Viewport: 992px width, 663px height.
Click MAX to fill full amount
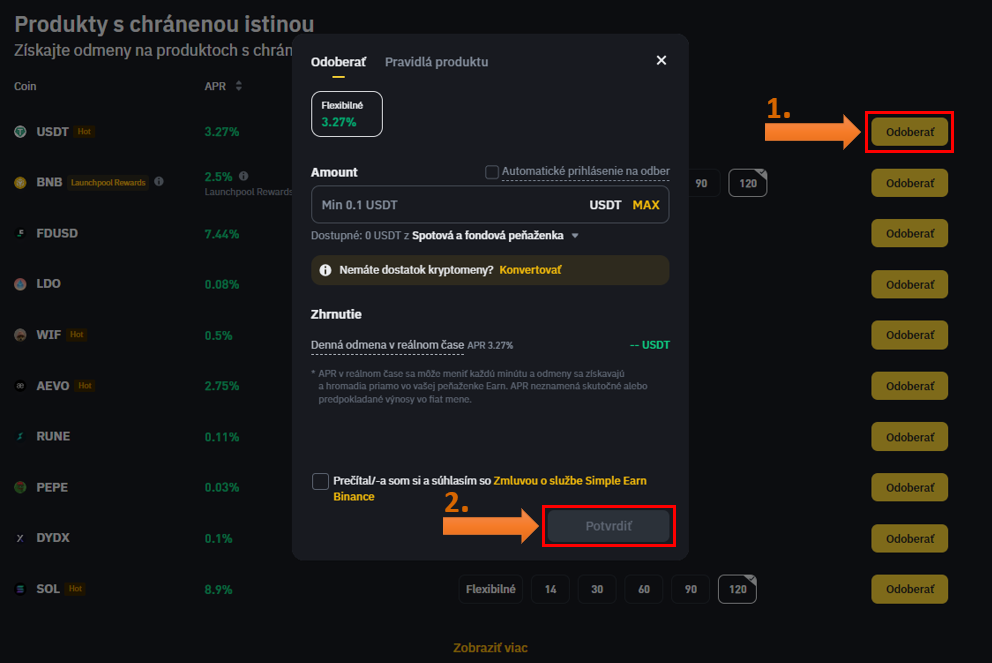coord(646,205)
